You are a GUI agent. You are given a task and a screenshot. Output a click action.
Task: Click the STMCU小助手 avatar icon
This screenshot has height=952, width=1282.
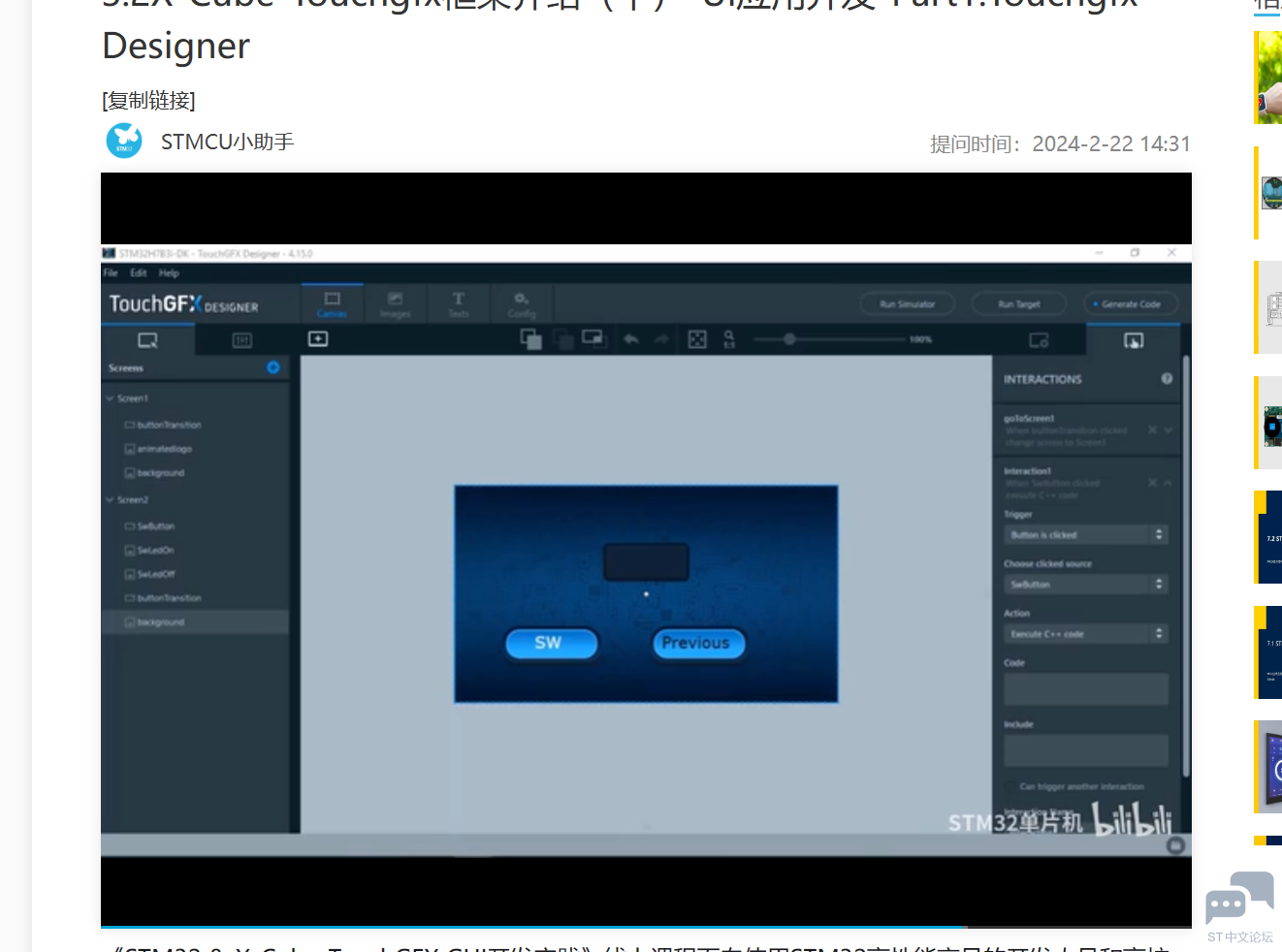pyautogui.click(x=124, y=141)
